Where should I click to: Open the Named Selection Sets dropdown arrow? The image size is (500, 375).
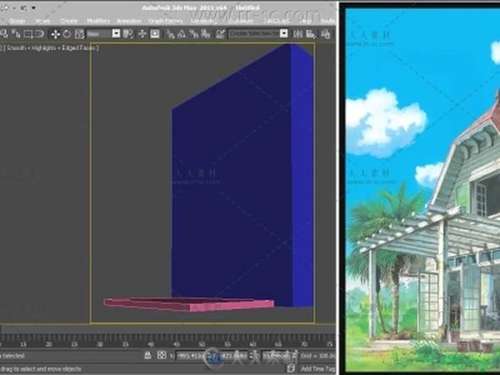(x=284, y=34)
